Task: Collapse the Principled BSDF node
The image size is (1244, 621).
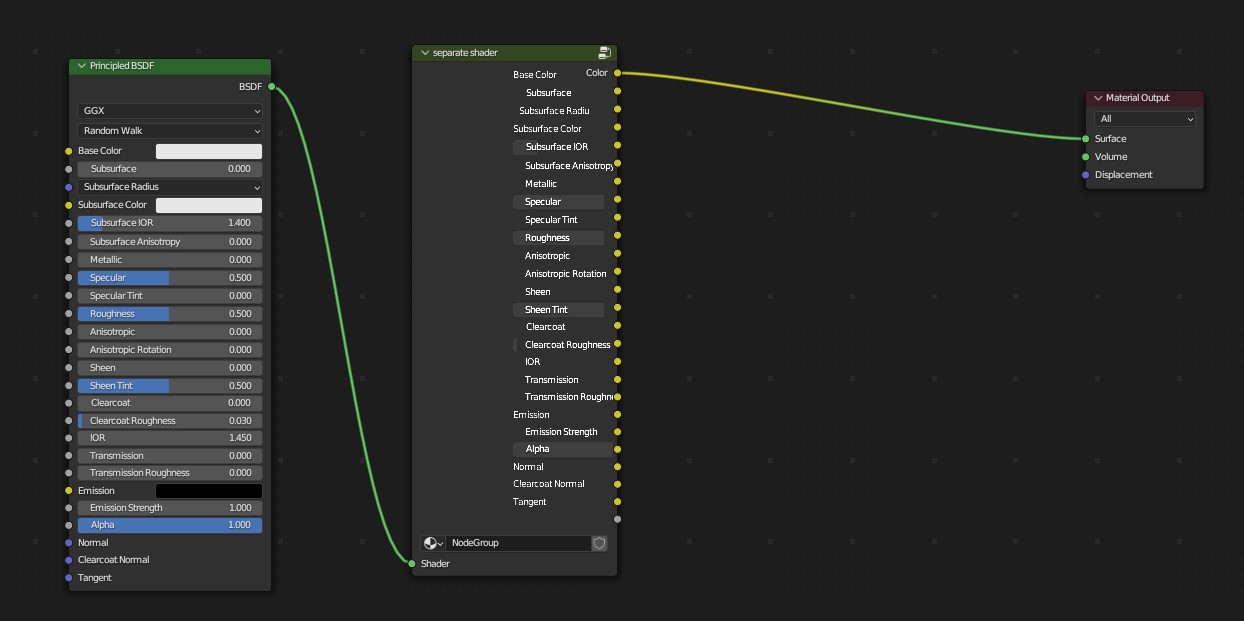Action: [x=81, y=66]
